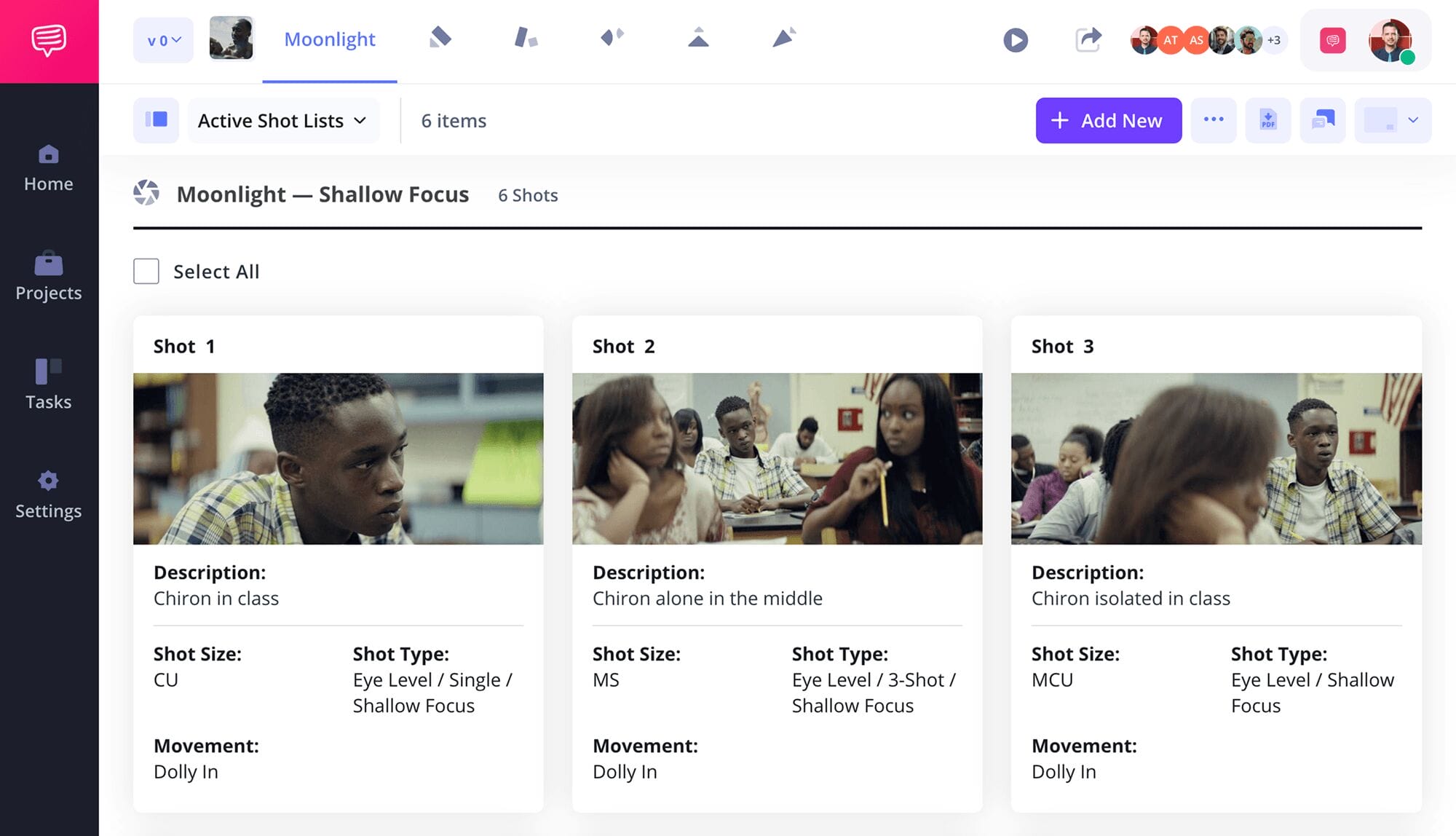Click the "Shot 2" card heading
The width and height of the screenshot is (1456, 836).
tap(624, 347)
